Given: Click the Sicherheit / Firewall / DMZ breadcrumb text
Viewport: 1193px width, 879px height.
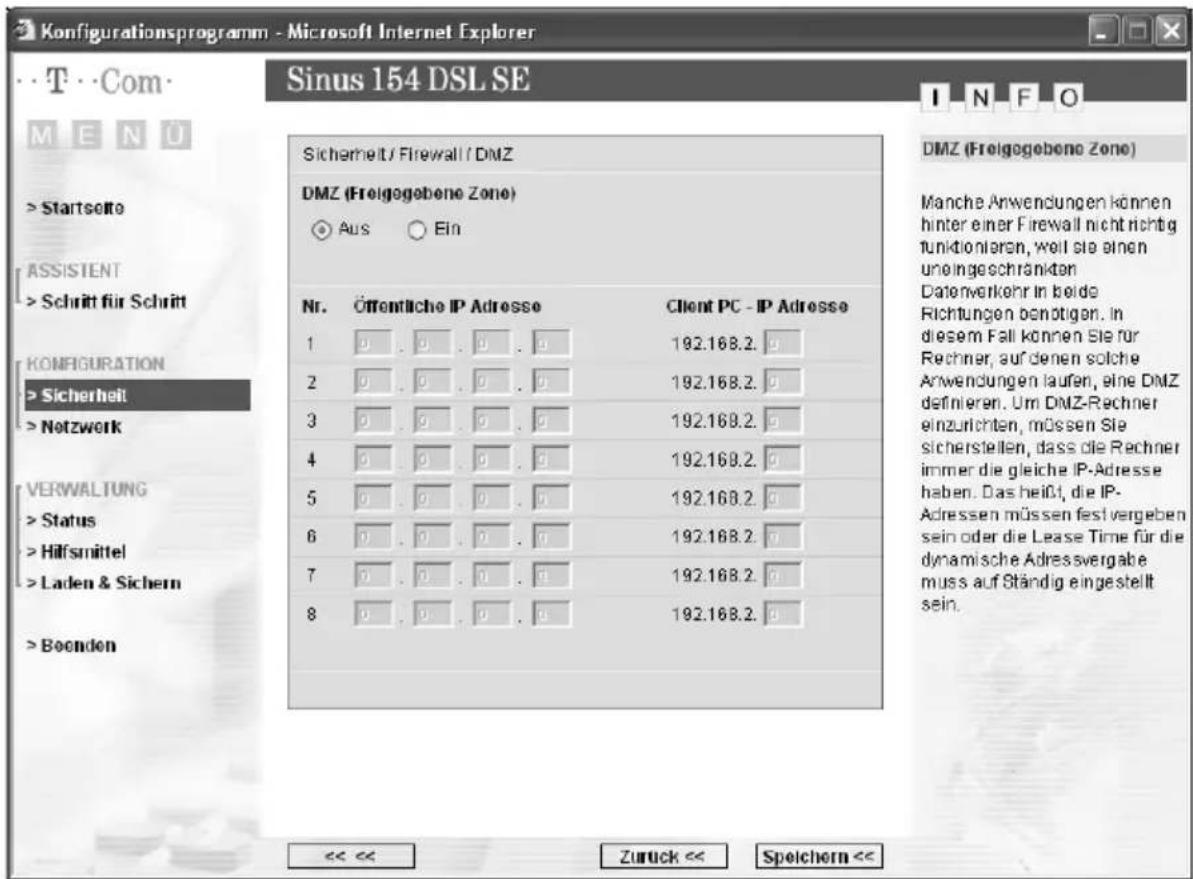Looking at the screenshot, I should click(x=408, y=154).
